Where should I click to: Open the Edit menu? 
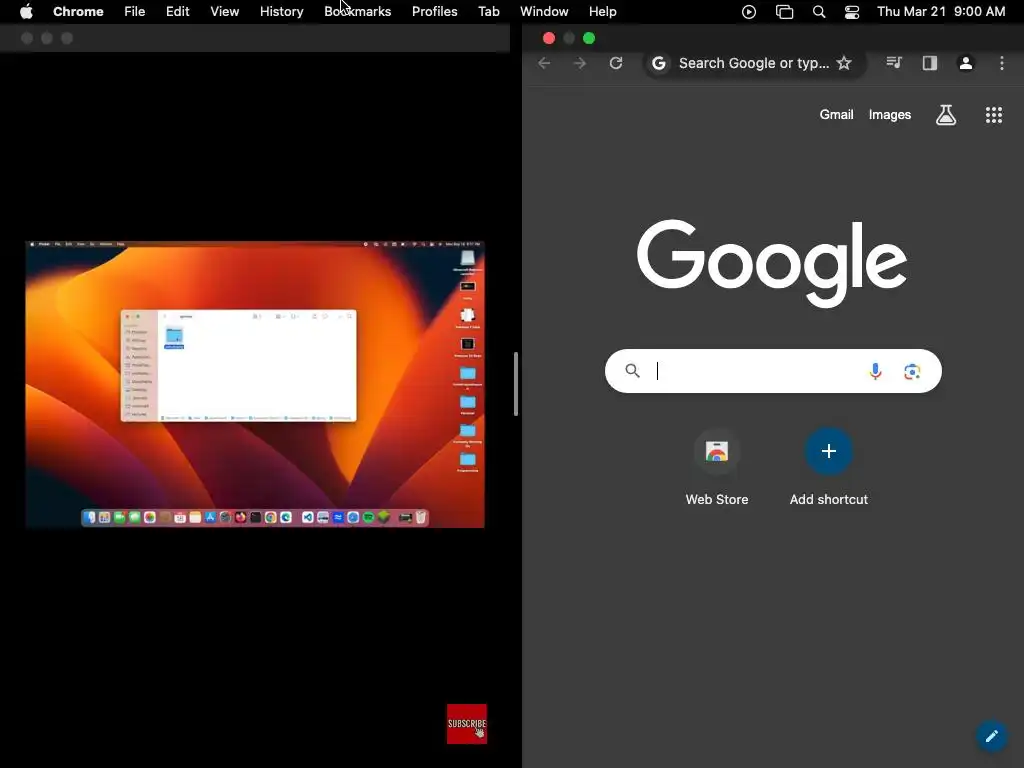178,11
